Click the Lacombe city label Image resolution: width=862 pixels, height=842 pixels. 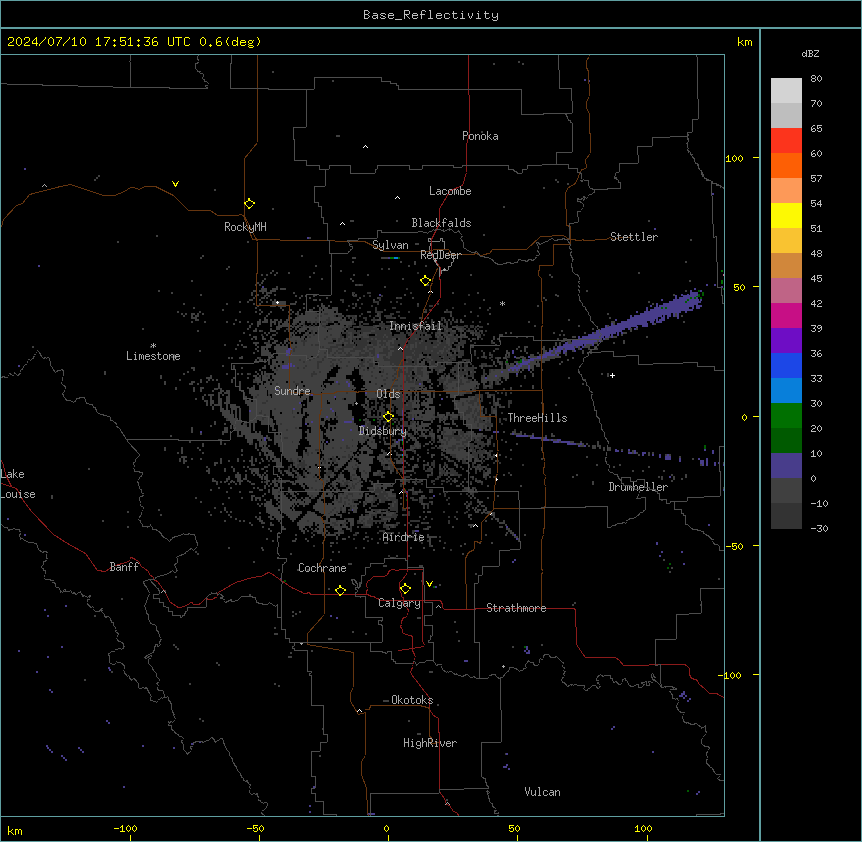tap(450, 191)
